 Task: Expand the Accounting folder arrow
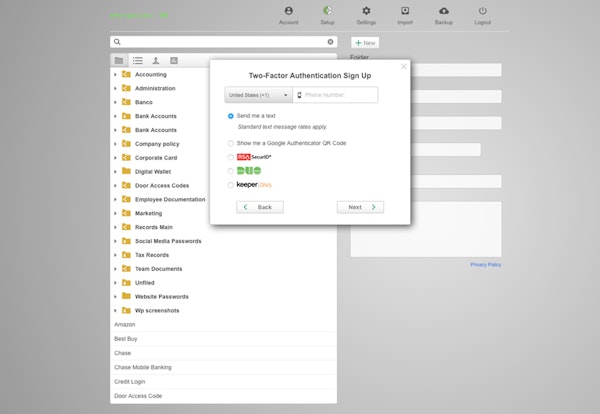click(x=115, y=75)
